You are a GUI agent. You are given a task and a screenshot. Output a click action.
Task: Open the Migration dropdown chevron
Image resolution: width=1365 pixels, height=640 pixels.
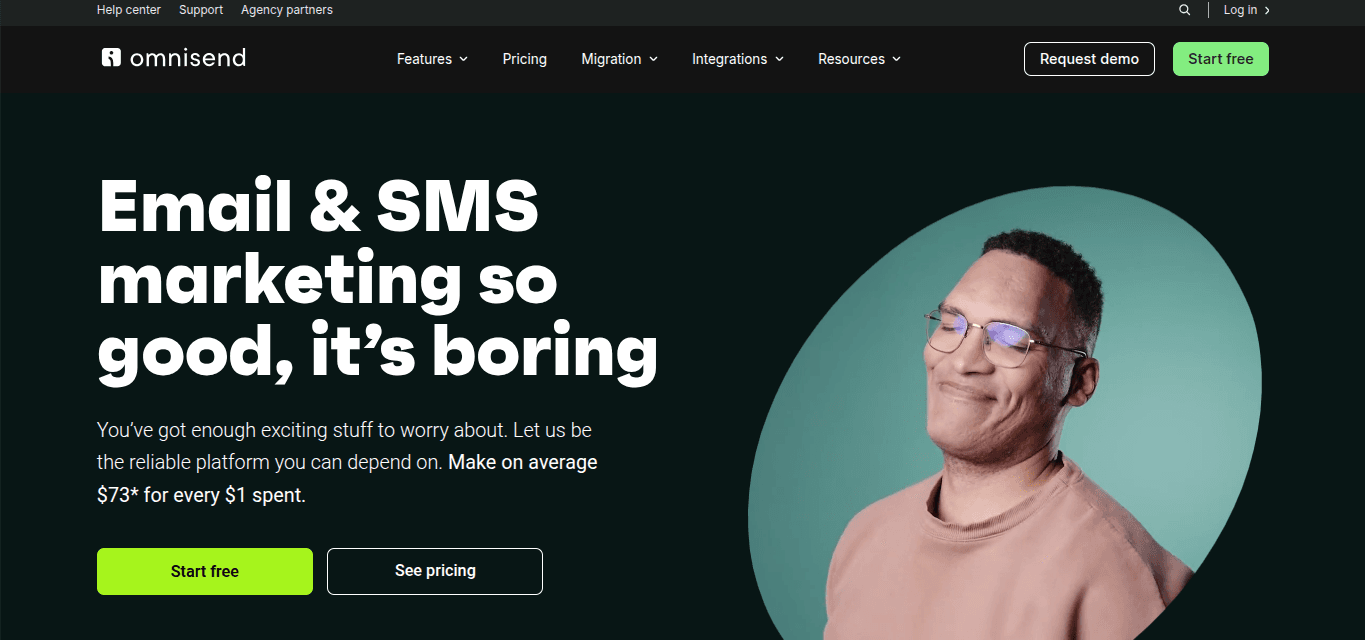pyautogui.click(x=654, y=59)
